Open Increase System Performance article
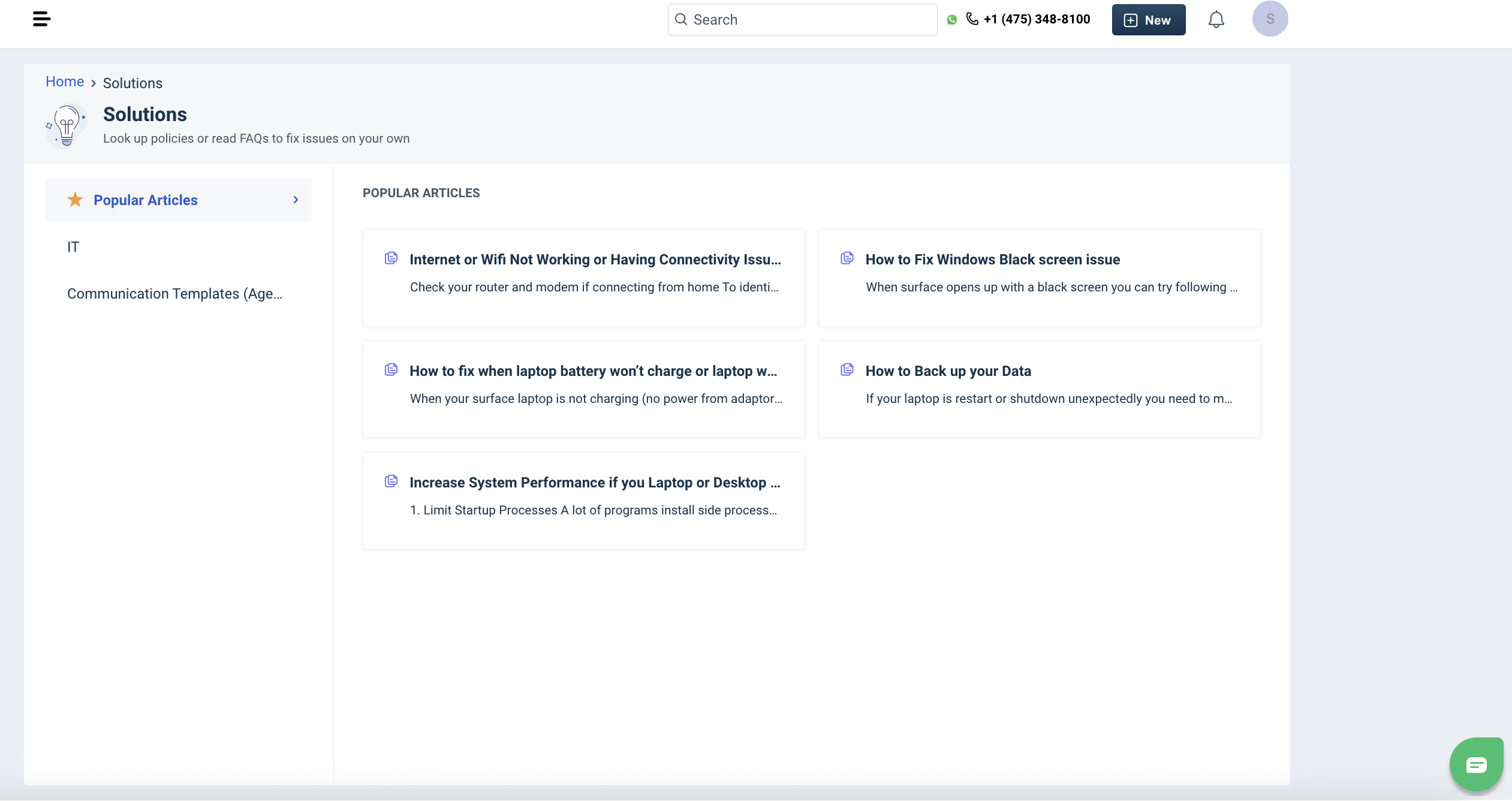The height and width of the screenshot is (801, 1512). [594, 483]
